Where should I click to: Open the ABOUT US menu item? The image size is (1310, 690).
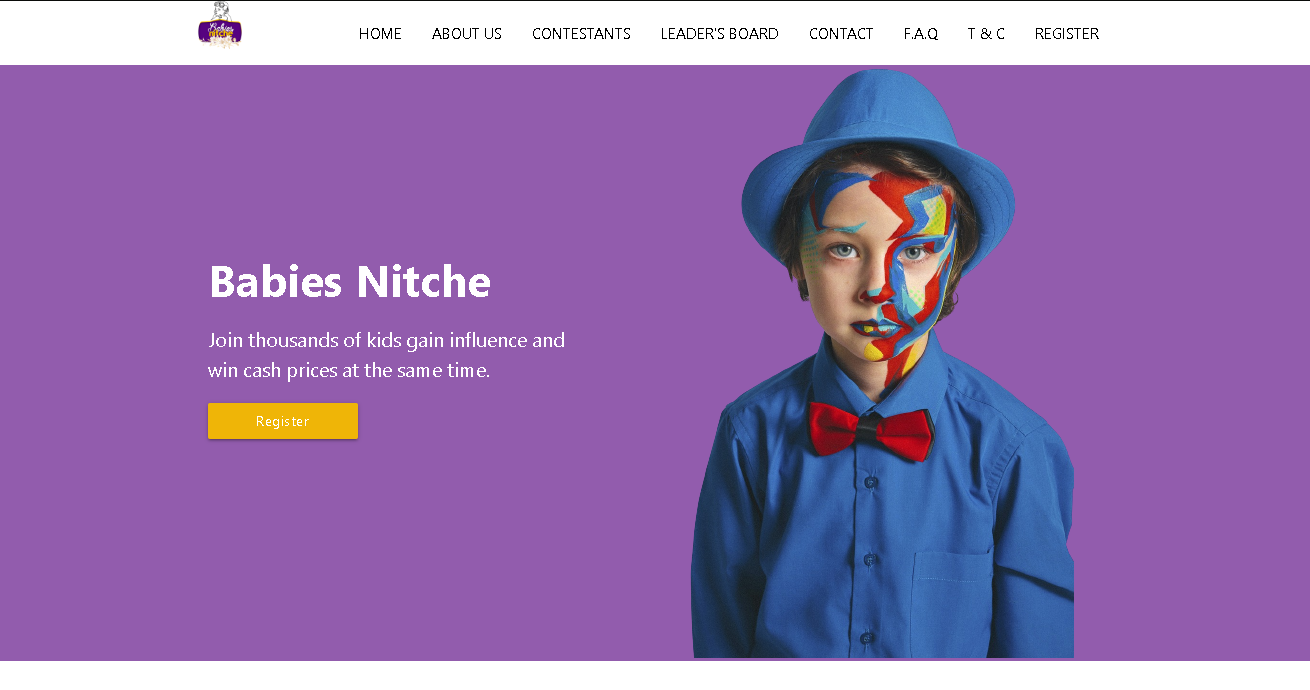pyautogui.click(x=467, y=34)
